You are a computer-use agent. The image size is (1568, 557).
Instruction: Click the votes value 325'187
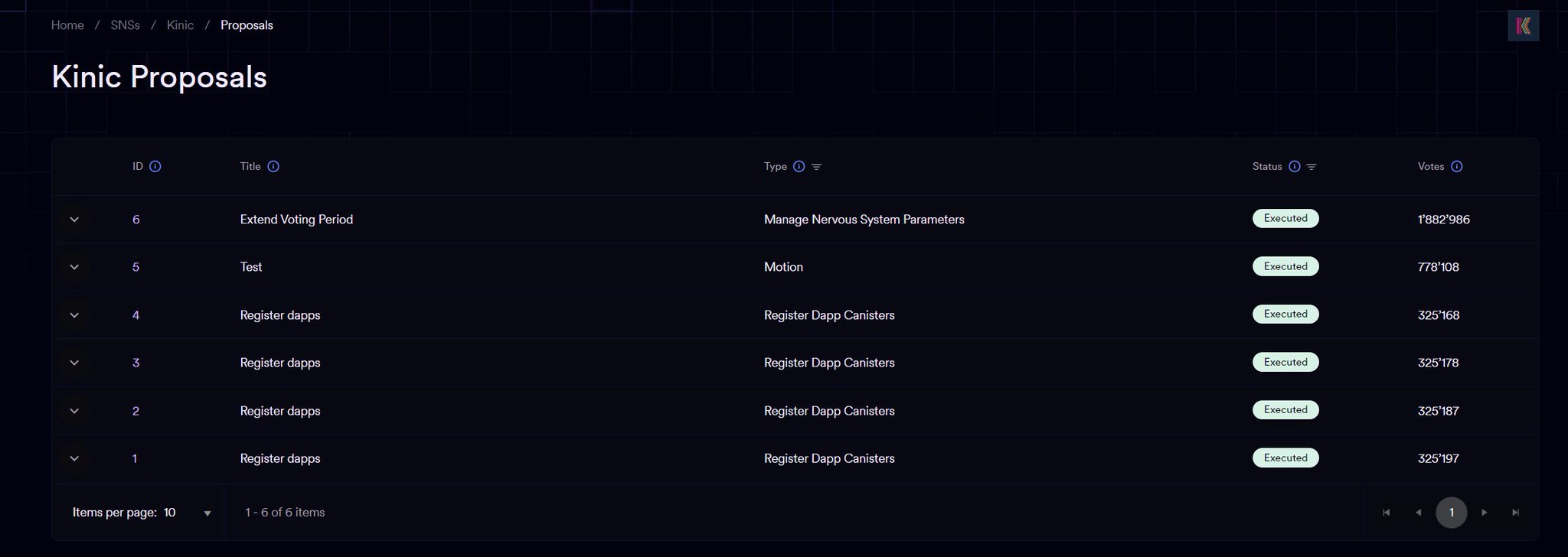[1439, 411]
